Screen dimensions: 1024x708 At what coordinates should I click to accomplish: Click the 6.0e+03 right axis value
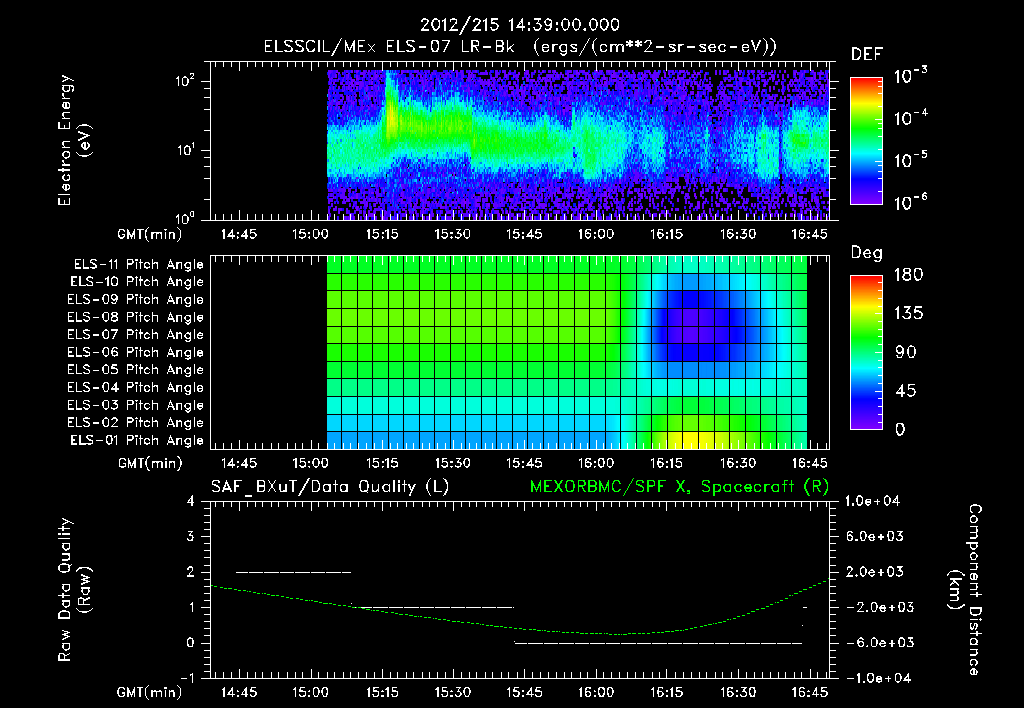[875, 537]
